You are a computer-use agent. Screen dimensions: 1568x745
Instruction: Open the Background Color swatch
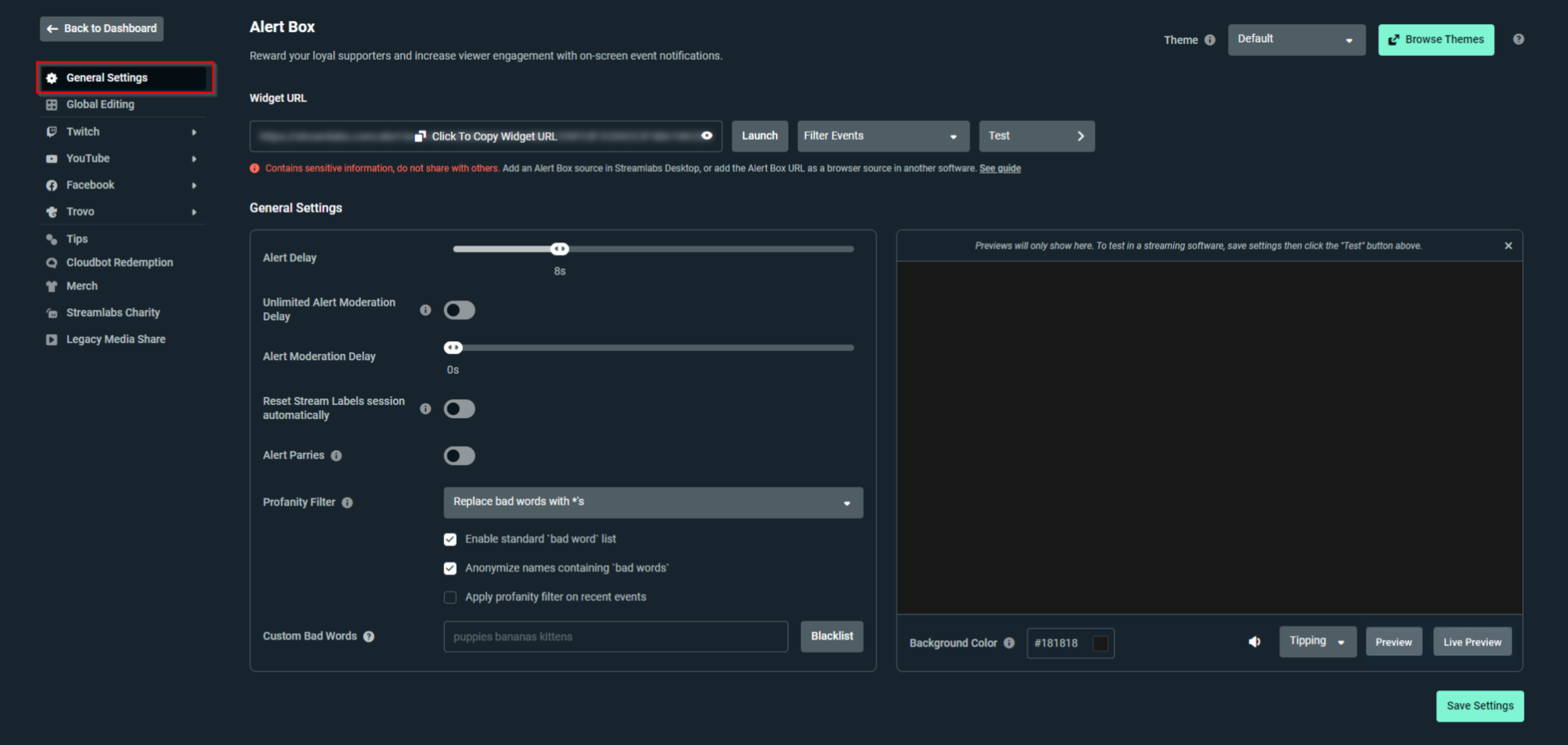point(1100,643)
